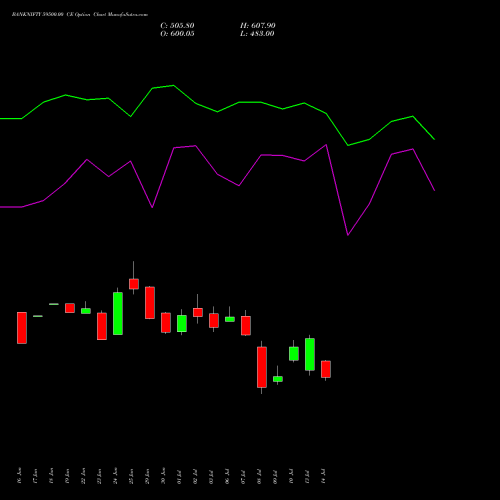The width and height of the screenshot is (500, 500).
Task: Click the 24 Jun date label
Action: tap(115, 476)
